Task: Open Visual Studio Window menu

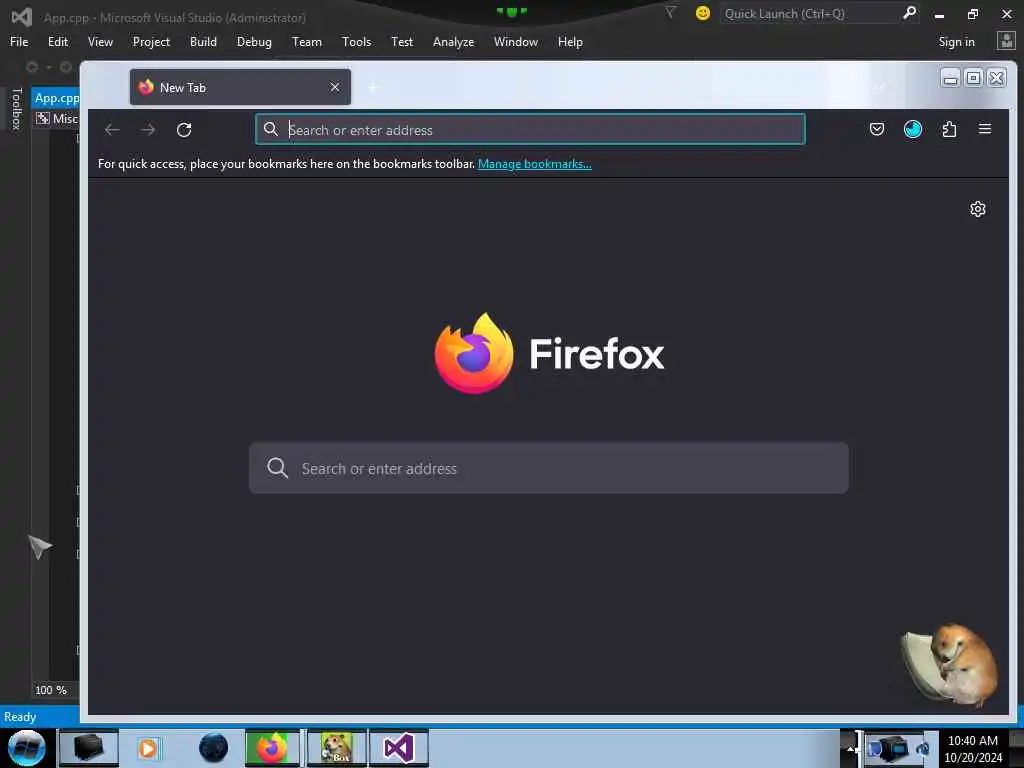Action: coord(516,42)
